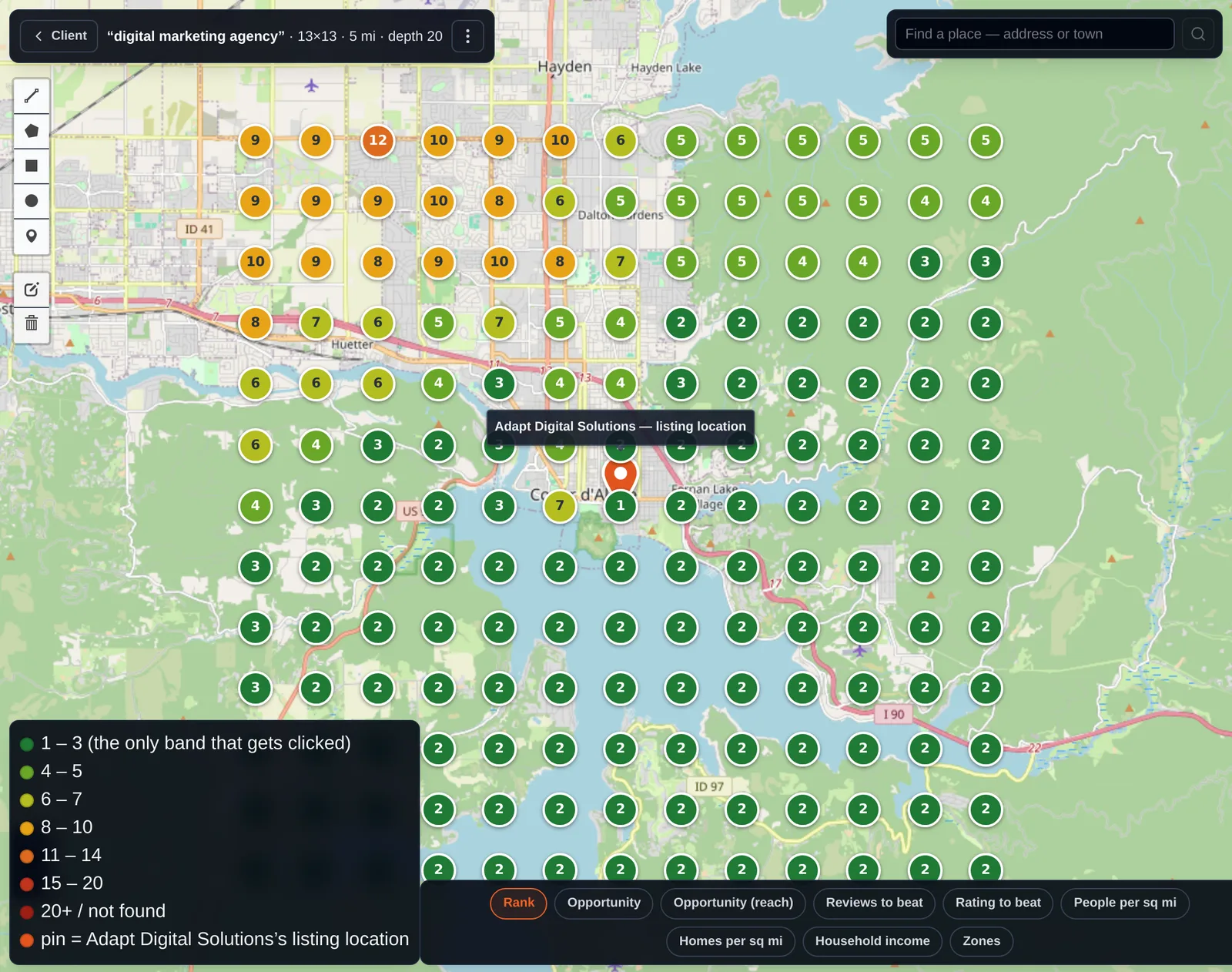Go back to Client
The image size is (1232, 972).
60,35
